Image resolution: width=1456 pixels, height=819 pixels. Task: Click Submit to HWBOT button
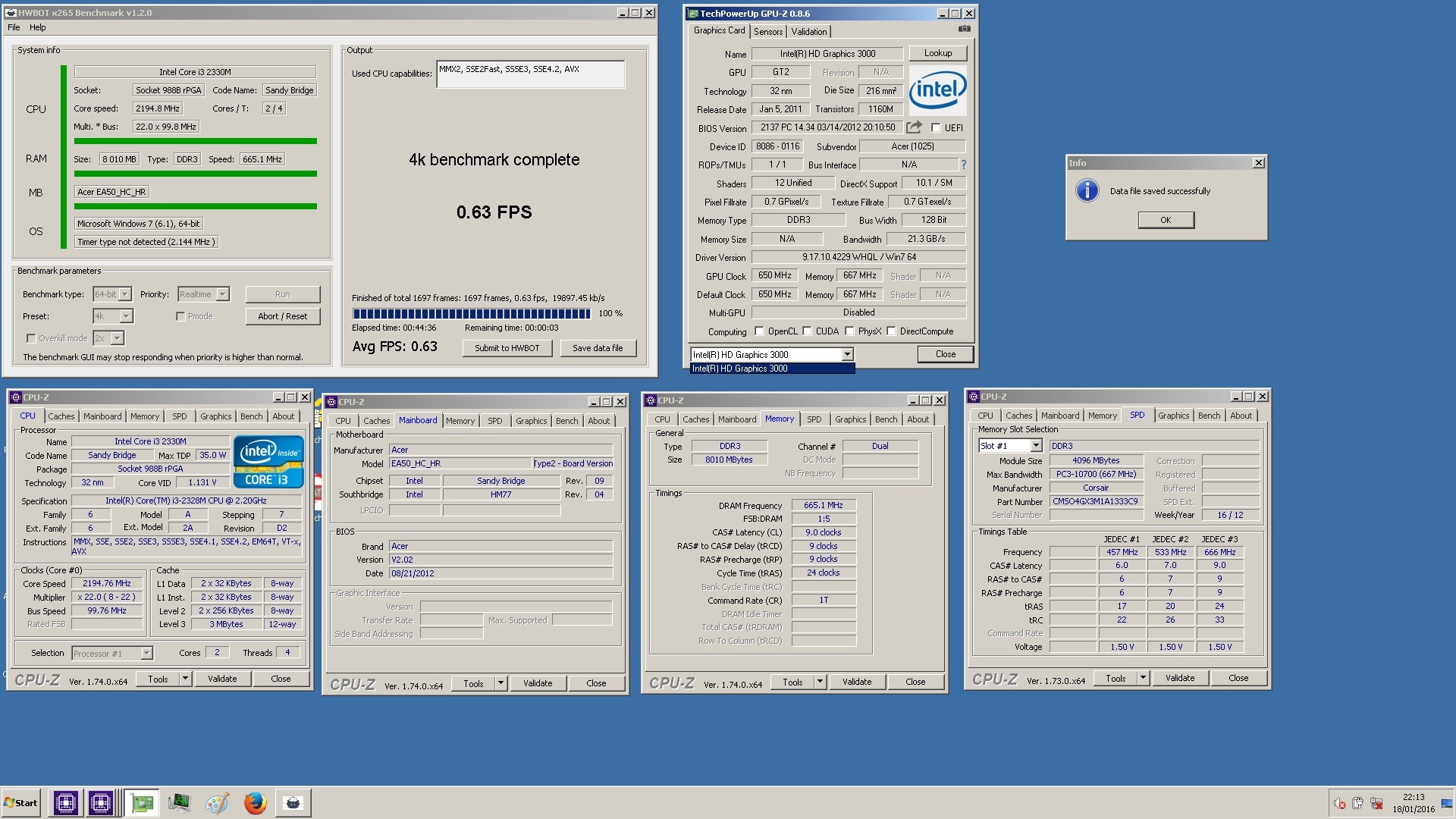point(507,348)
